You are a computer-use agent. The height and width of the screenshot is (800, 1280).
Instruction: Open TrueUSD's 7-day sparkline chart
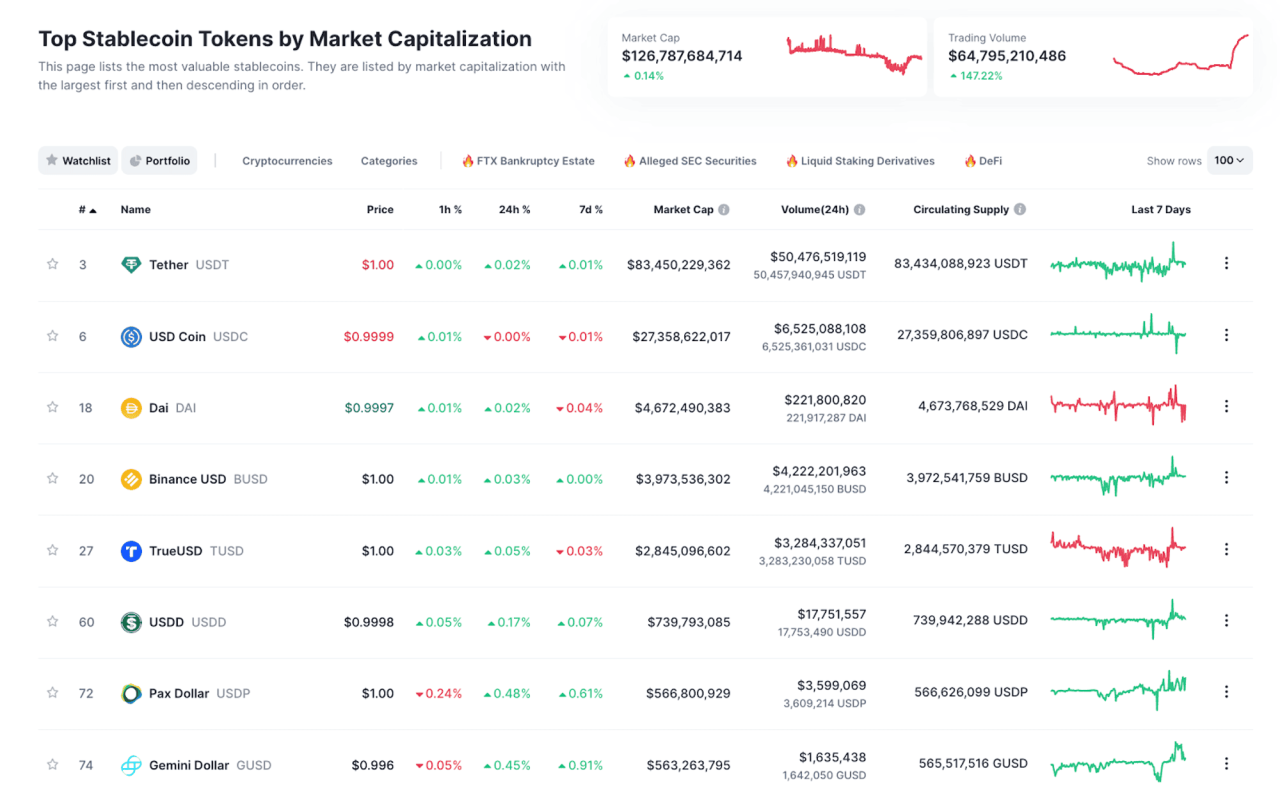click(1119, 548)
